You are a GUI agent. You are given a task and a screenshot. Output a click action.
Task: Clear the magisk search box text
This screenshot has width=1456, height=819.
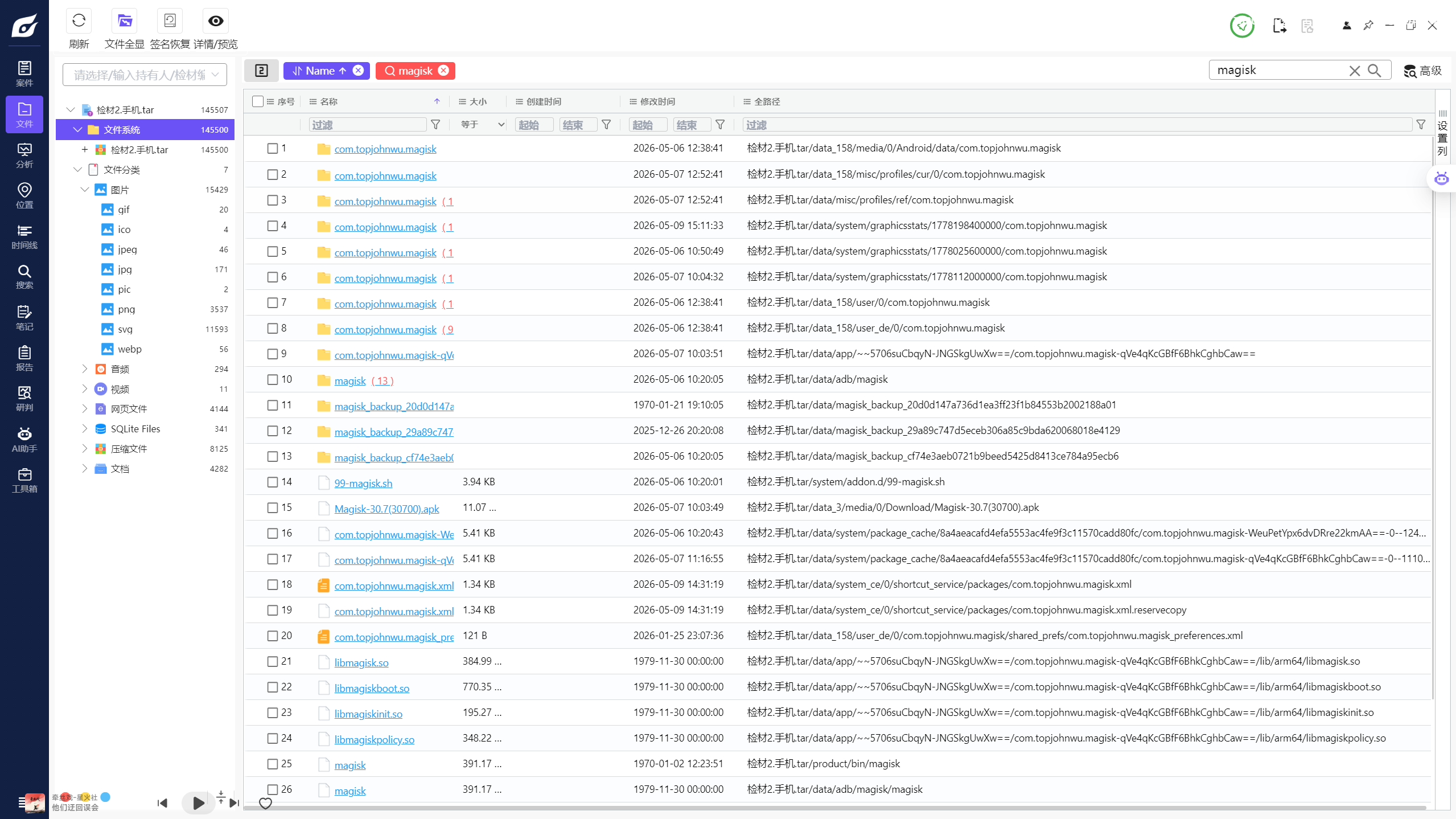pyautogui.click(x=1355, y=71)
